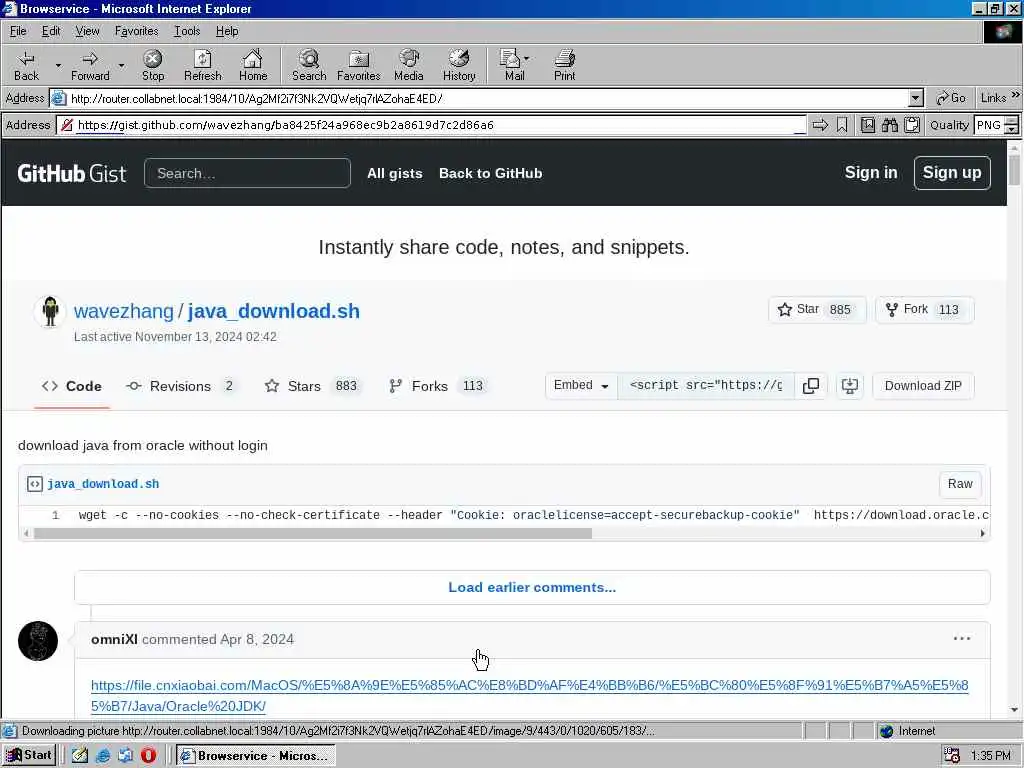Open the wavezhang user link
Image resolution: width=1024 pixels, height=768 pixels.
(123, 311)
